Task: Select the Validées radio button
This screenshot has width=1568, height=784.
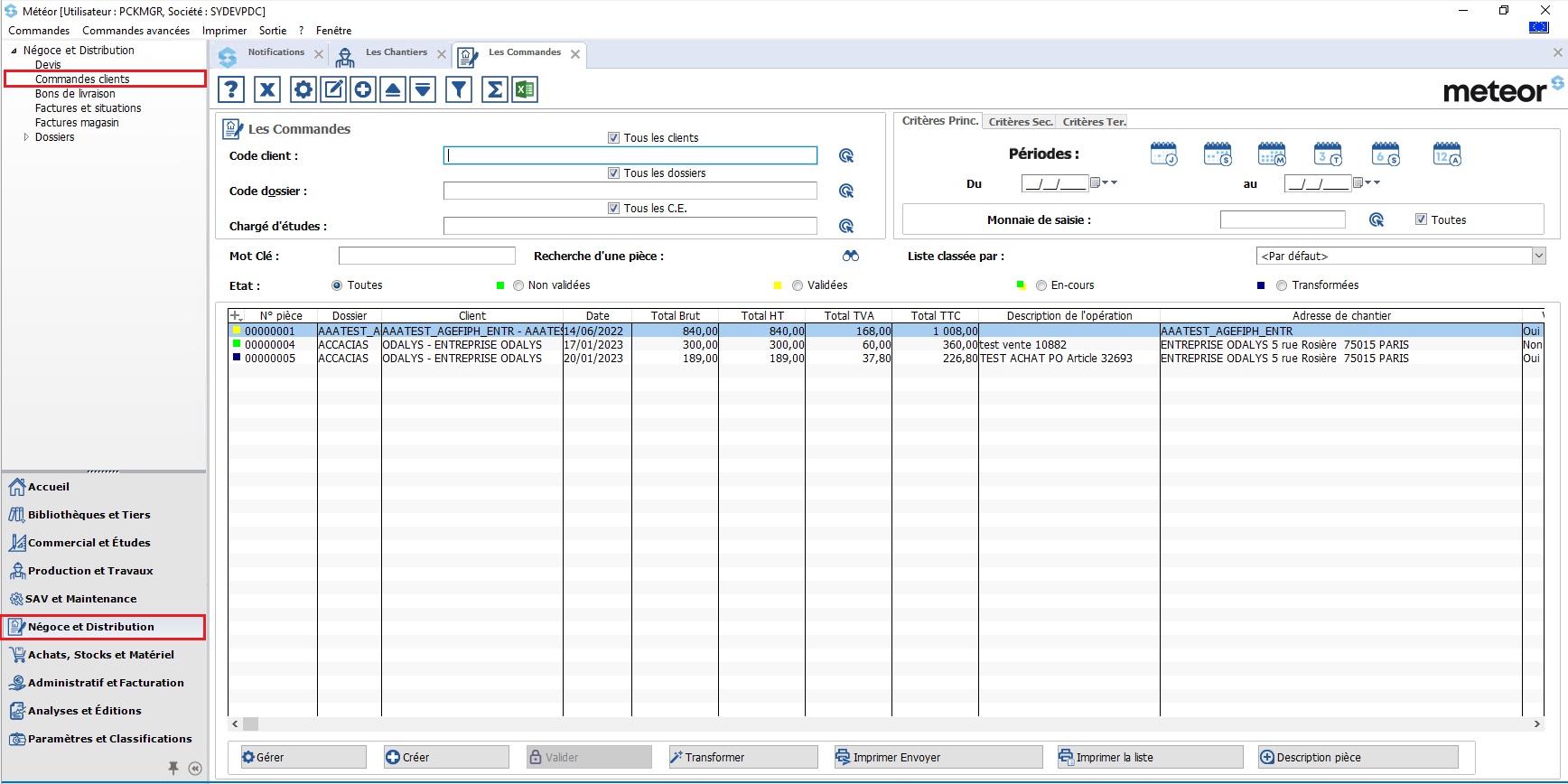Action: (798, 285)
